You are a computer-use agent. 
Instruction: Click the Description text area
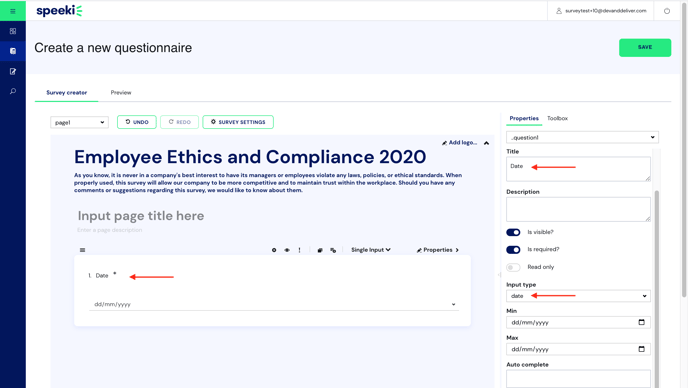point(578,209)
